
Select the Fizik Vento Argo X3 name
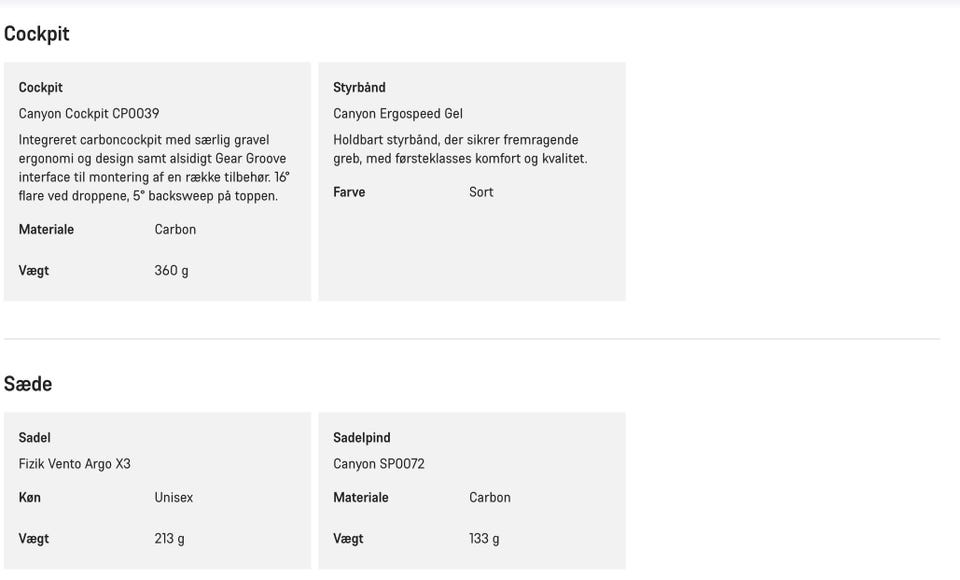click(x=75, y=464)
